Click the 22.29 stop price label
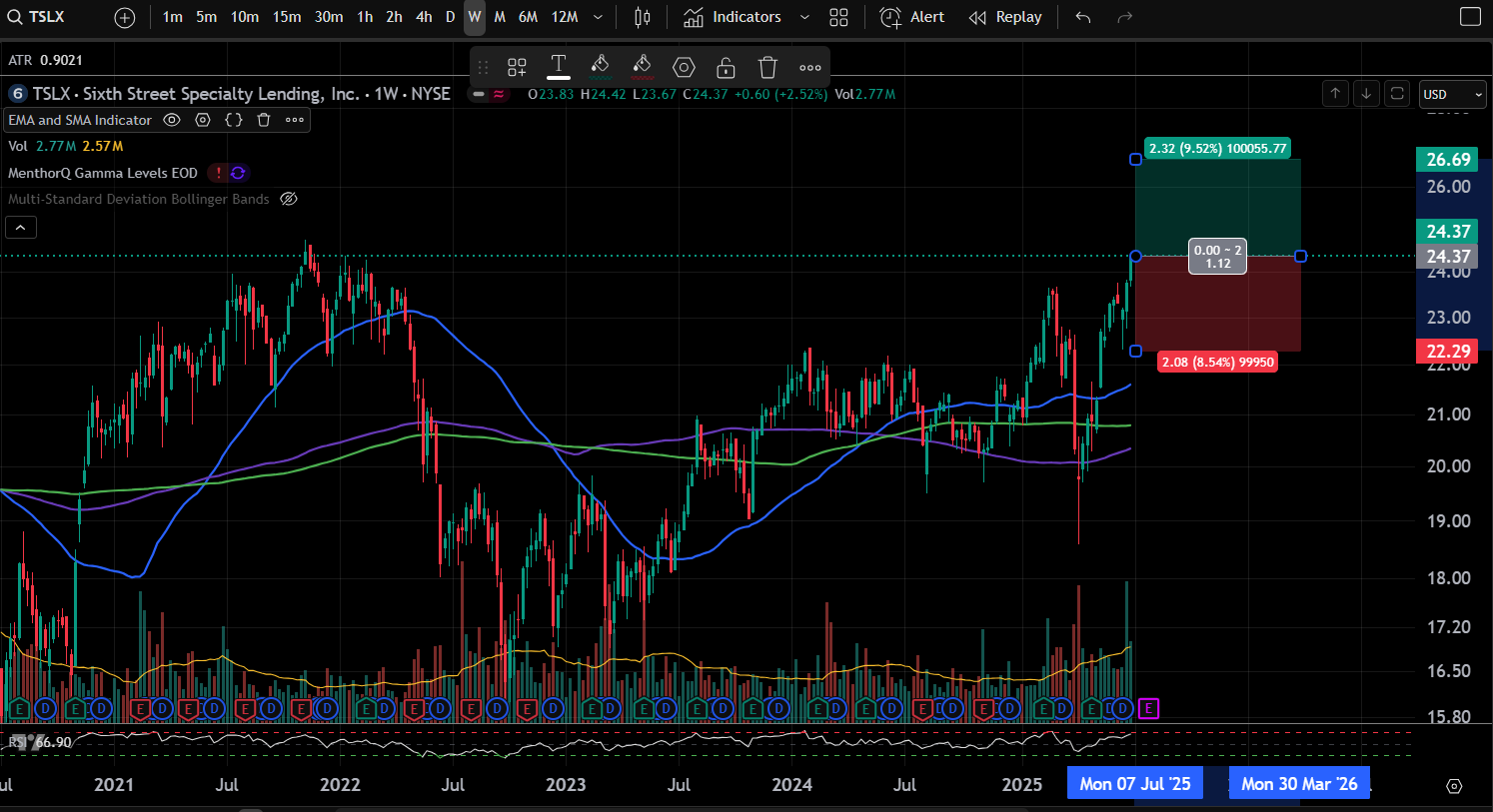This screenshot has height=812, width=1493. click(1448, 351)
